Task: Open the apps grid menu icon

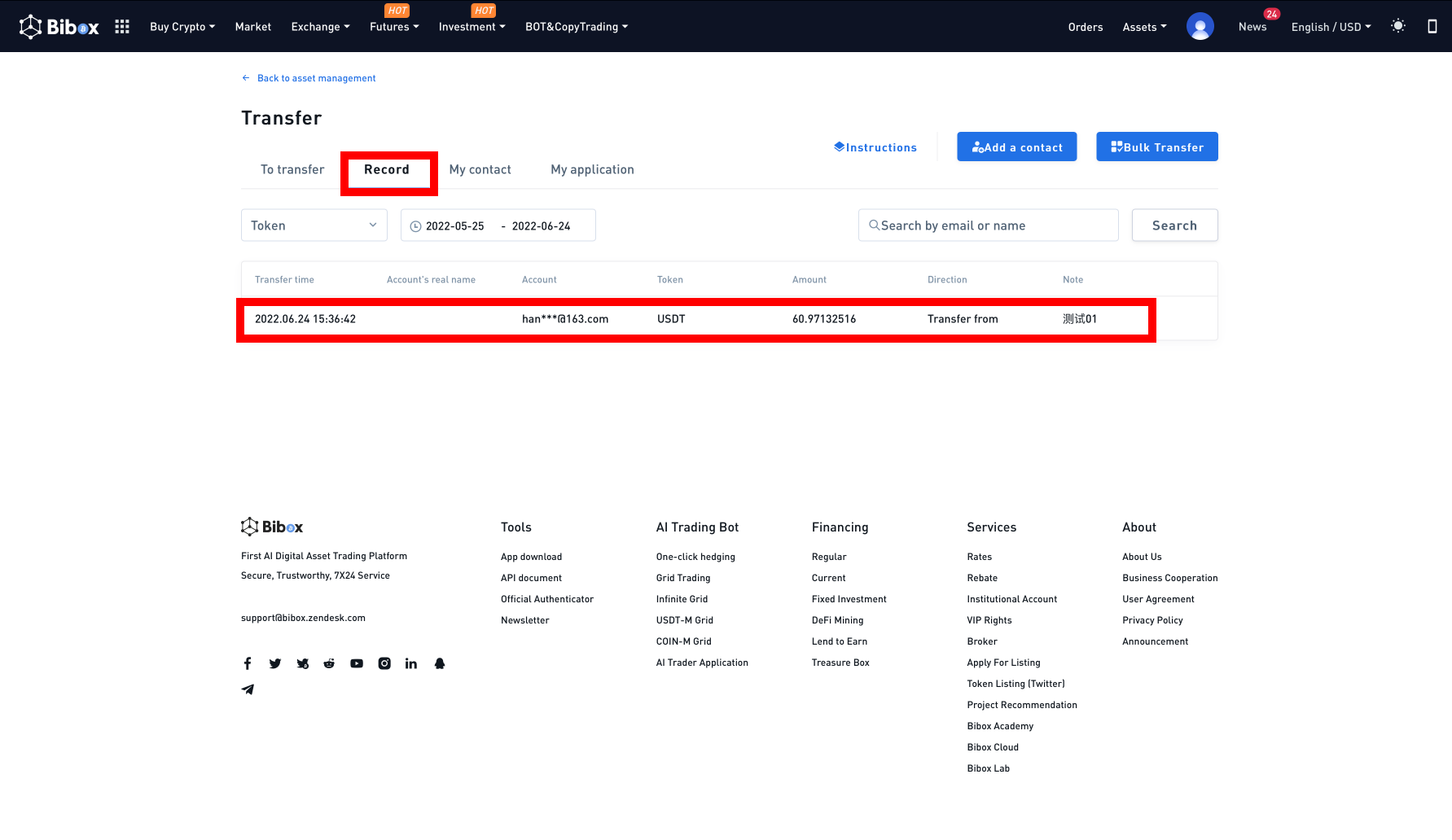Action: click(x=122, y=27)
